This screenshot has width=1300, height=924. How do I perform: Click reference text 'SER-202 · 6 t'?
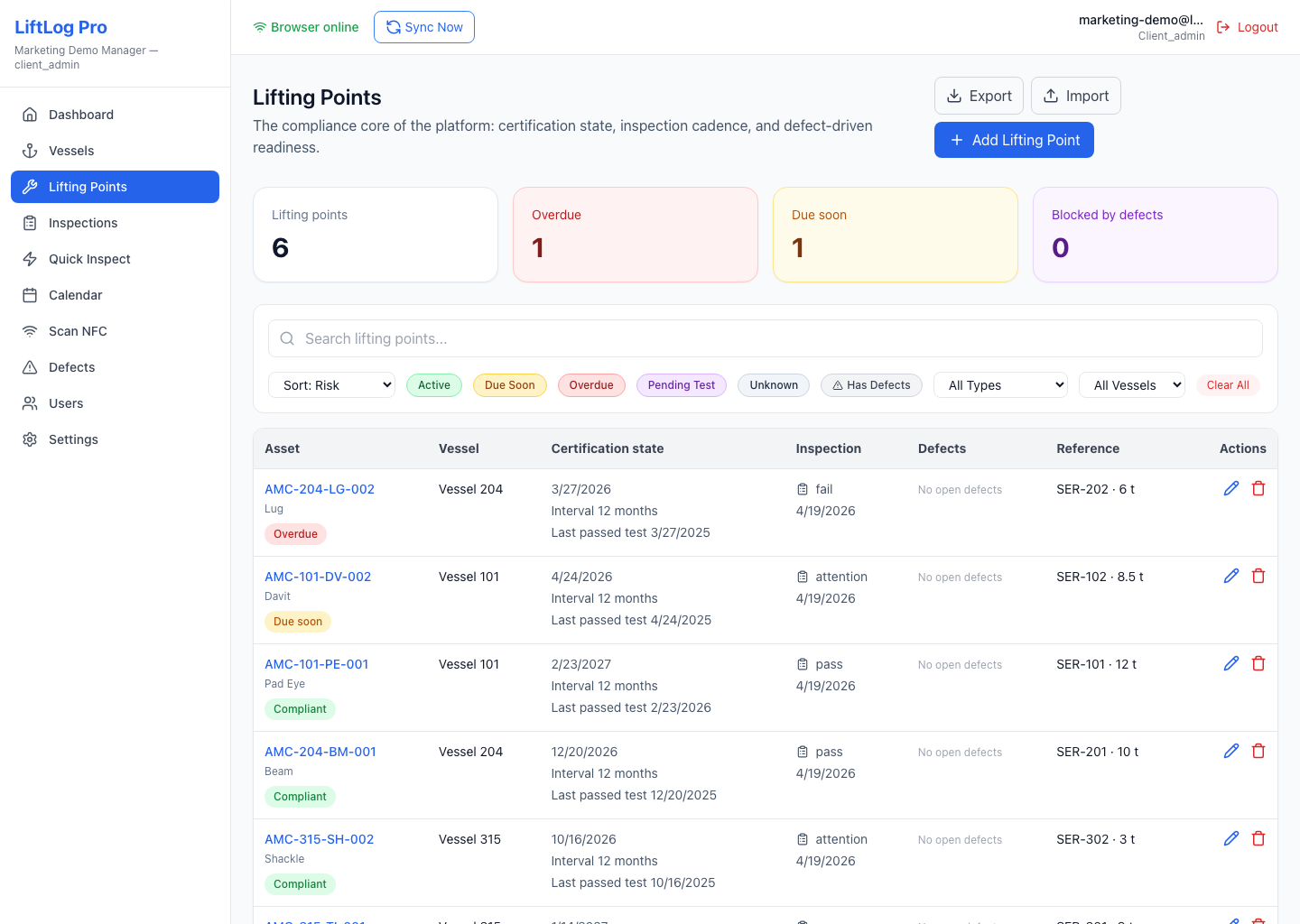click(1095, 489)
